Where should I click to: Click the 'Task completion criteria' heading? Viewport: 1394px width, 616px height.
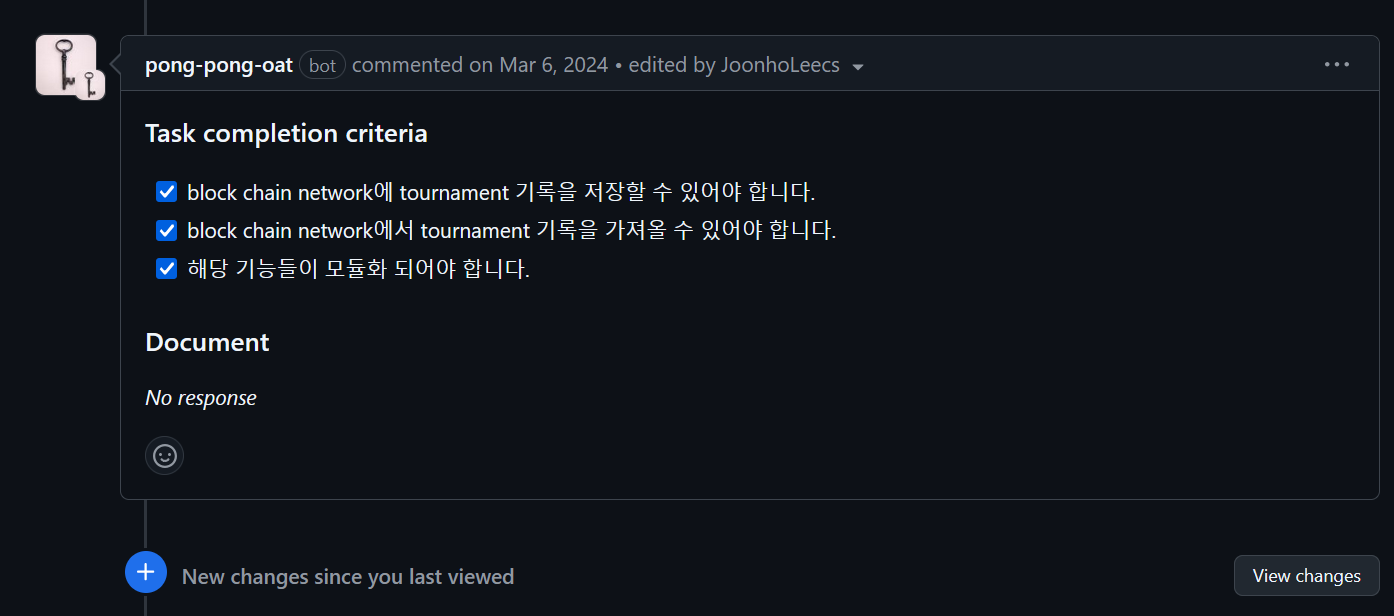[x=286, y=134]
